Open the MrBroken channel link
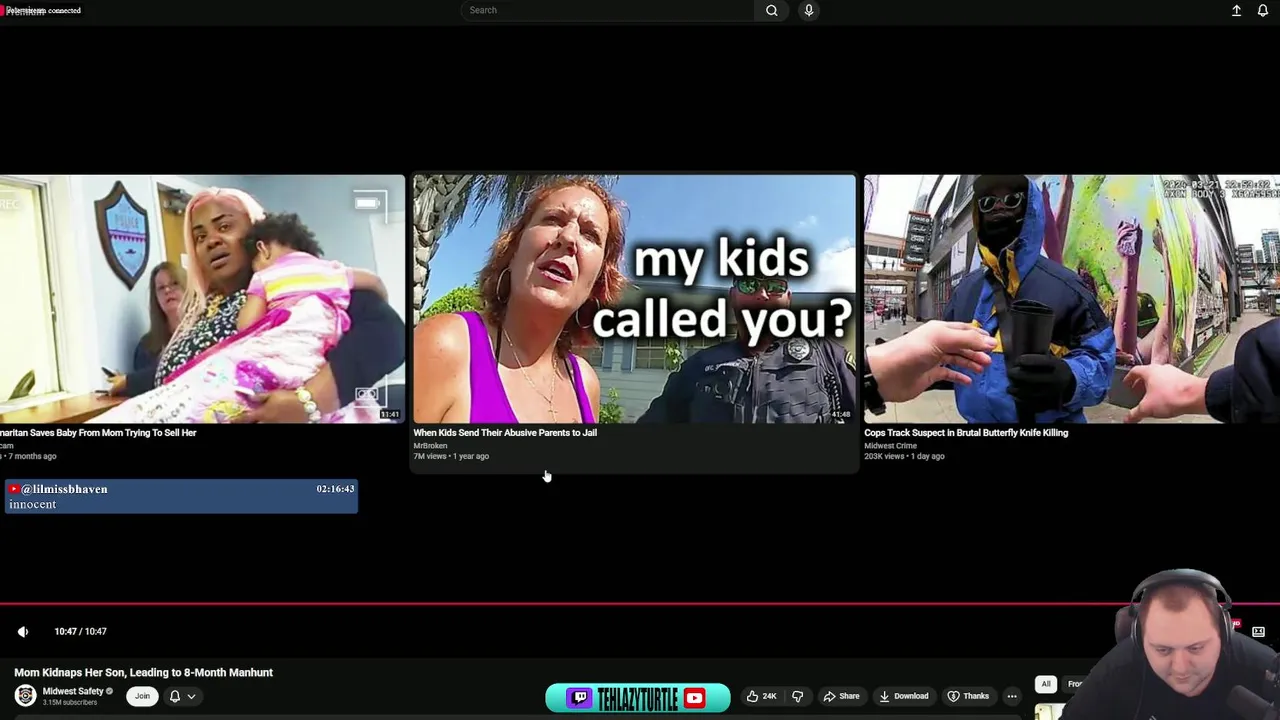Image resolution: width=1280 pixels, height=720 pixels. click(x=430, y=446)
